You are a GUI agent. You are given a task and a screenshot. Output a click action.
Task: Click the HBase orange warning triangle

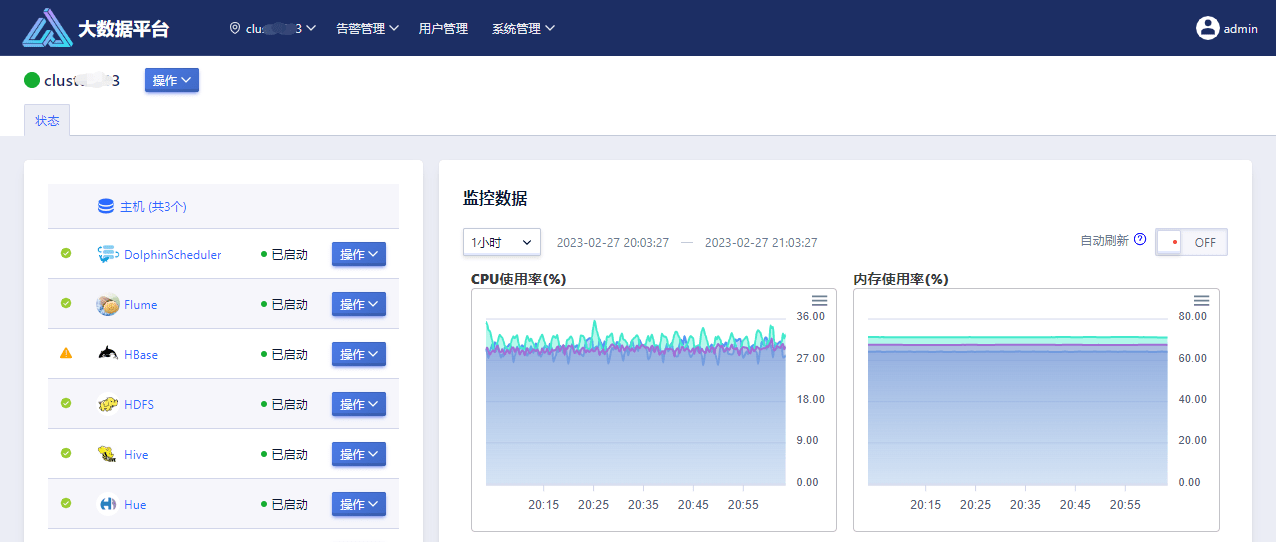(x=66, y=353)
